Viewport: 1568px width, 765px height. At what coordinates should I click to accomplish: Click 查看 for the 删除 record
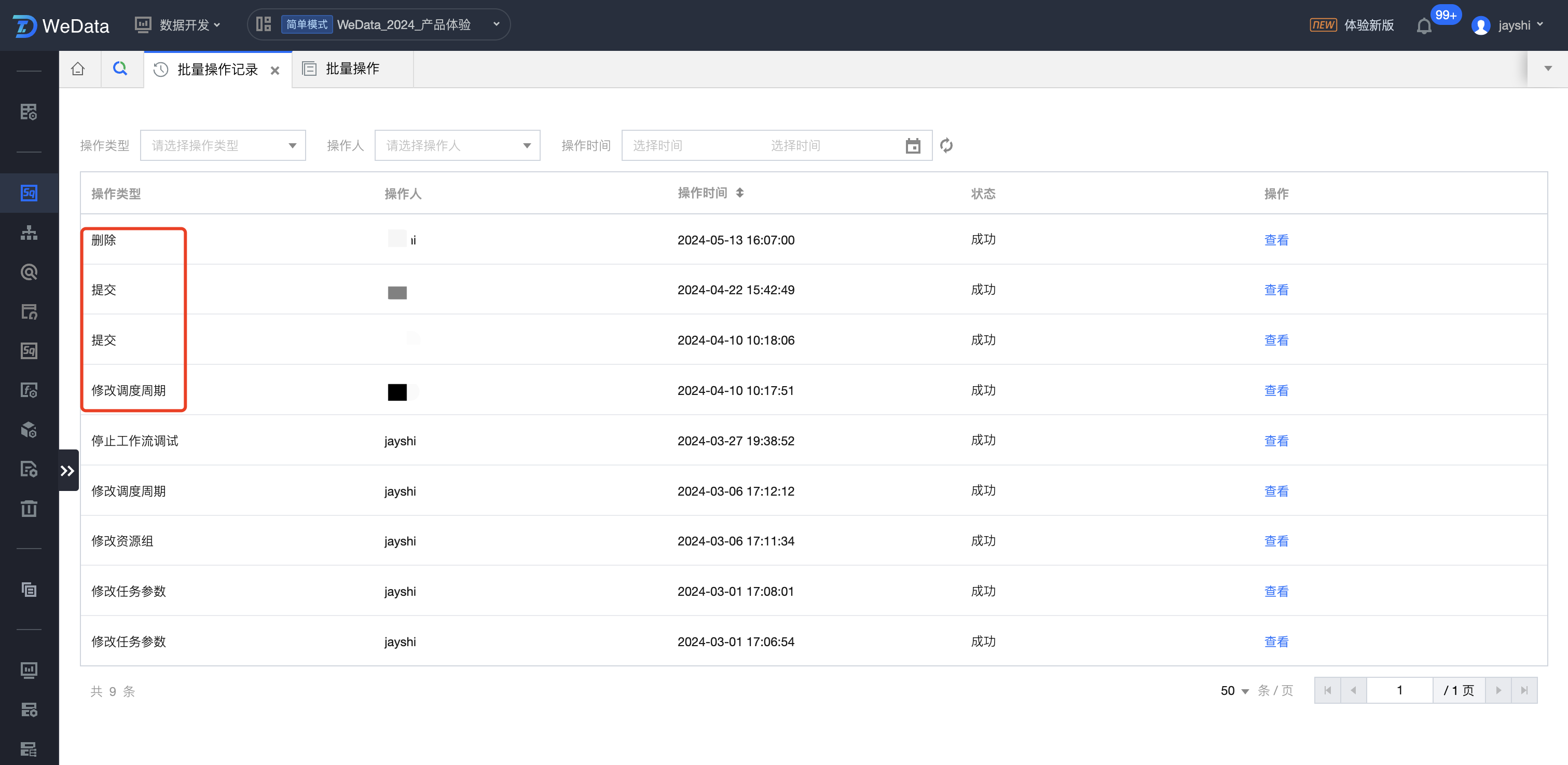[1276, 240]
